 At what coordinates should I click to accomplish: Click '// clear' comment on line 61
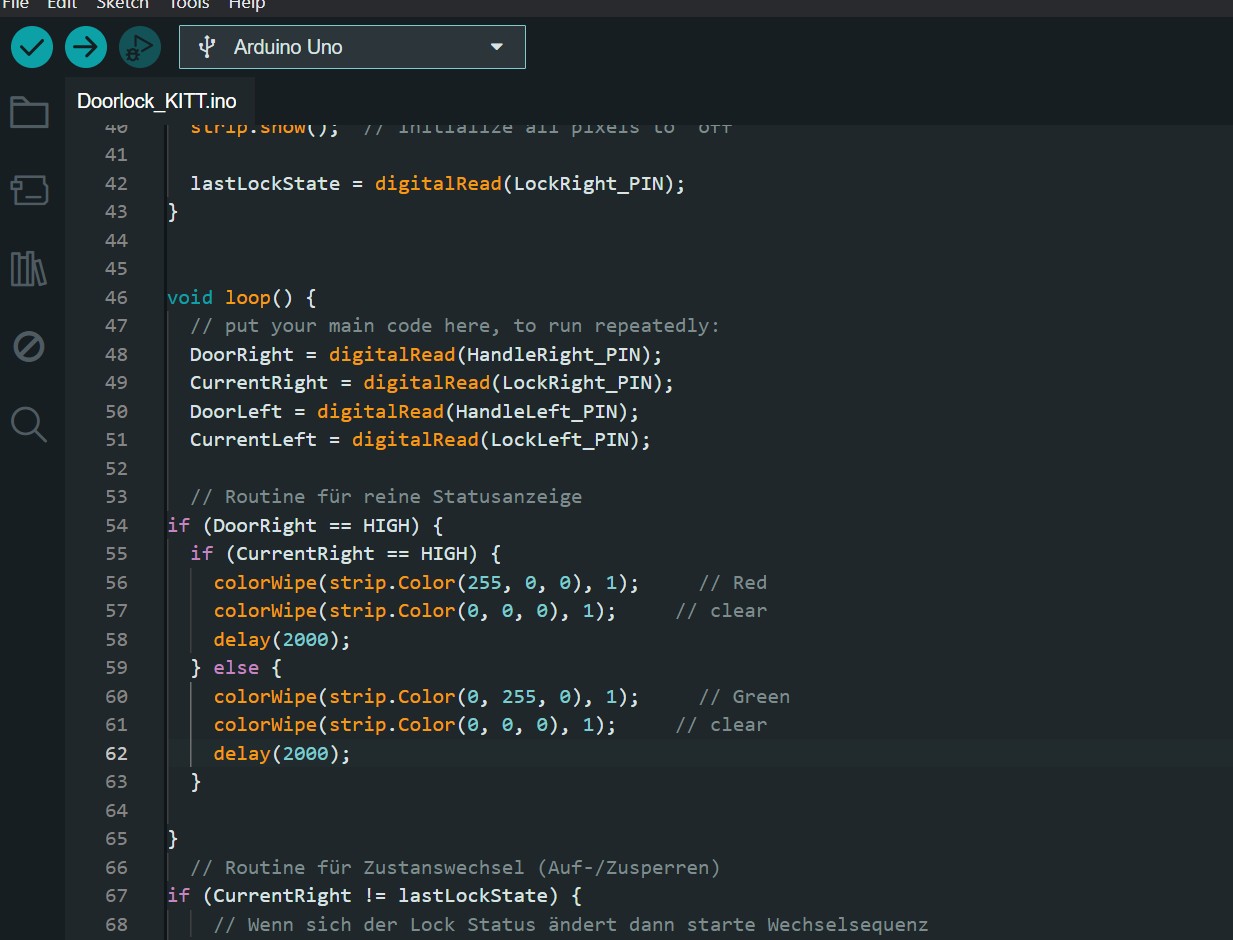tap(721, 725)
